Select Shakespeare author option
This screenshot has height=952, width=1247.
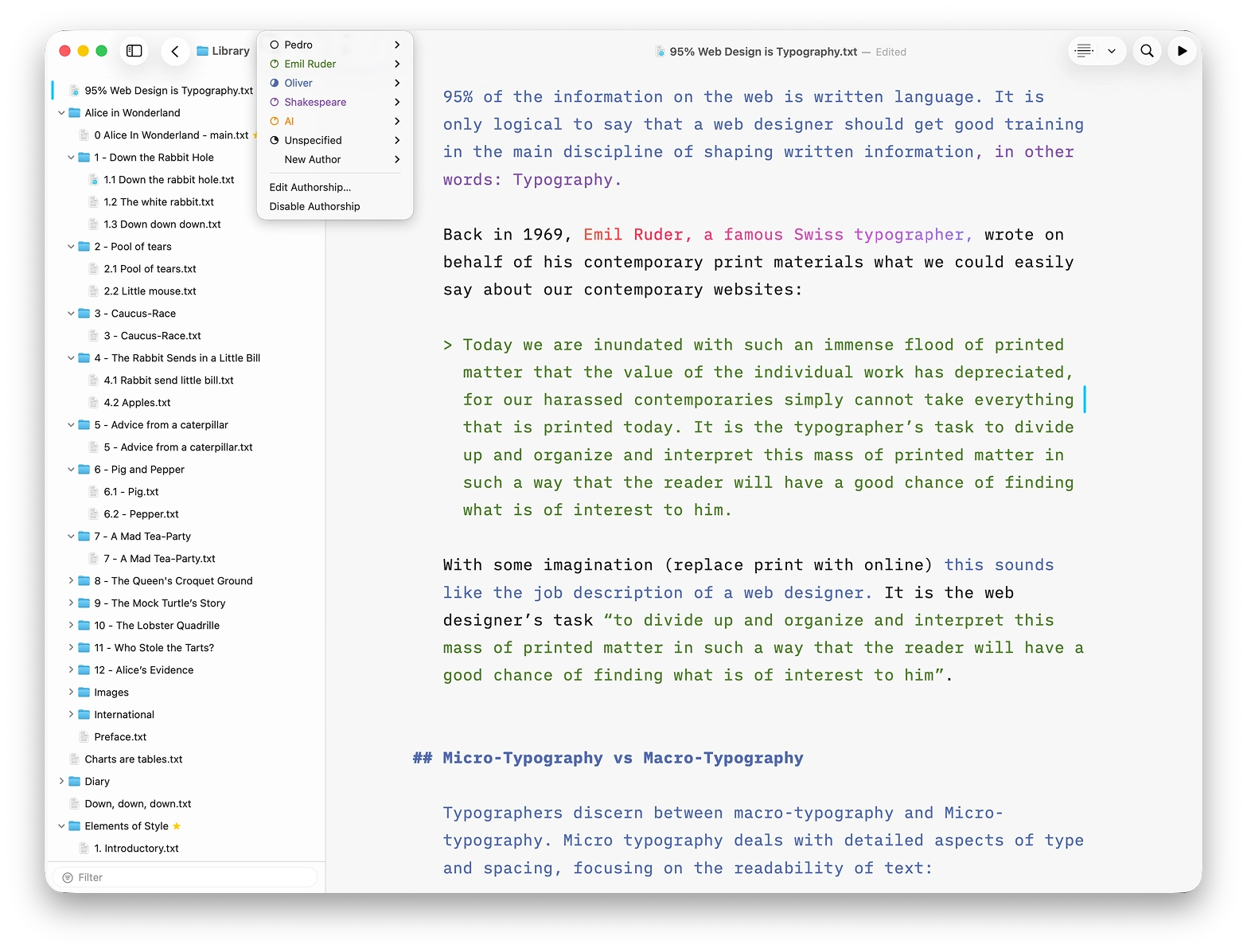pos(335,102)
